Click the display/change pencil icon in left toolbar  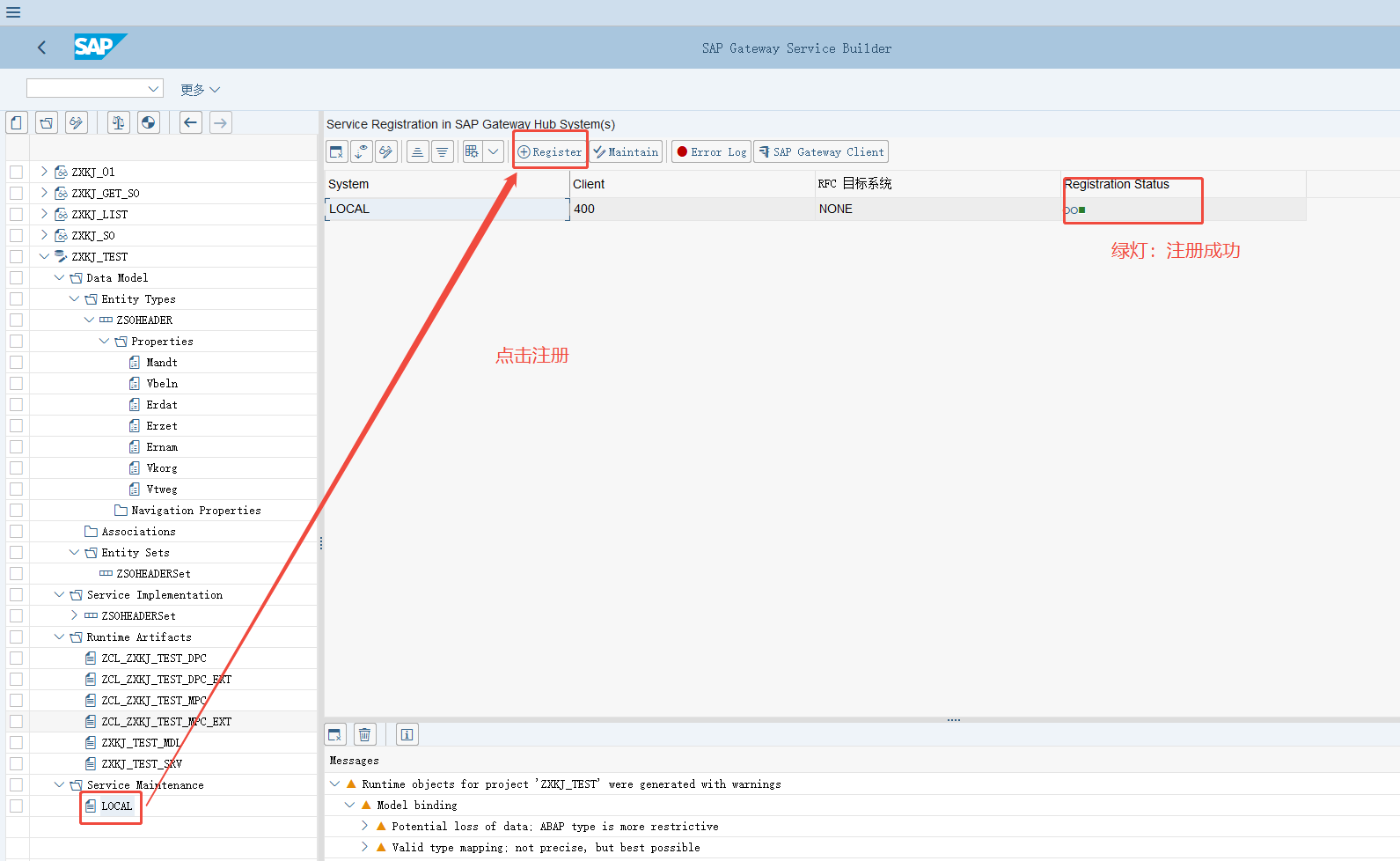[77, 122]
